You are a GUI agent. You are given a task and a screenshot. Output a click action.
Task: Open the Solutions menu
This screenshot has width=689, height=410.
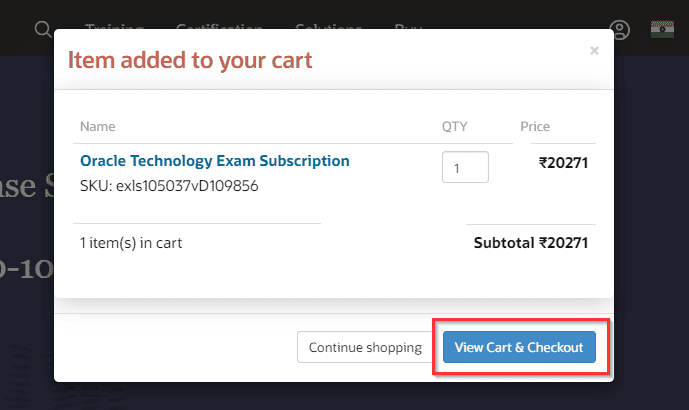tap(329, 29)
